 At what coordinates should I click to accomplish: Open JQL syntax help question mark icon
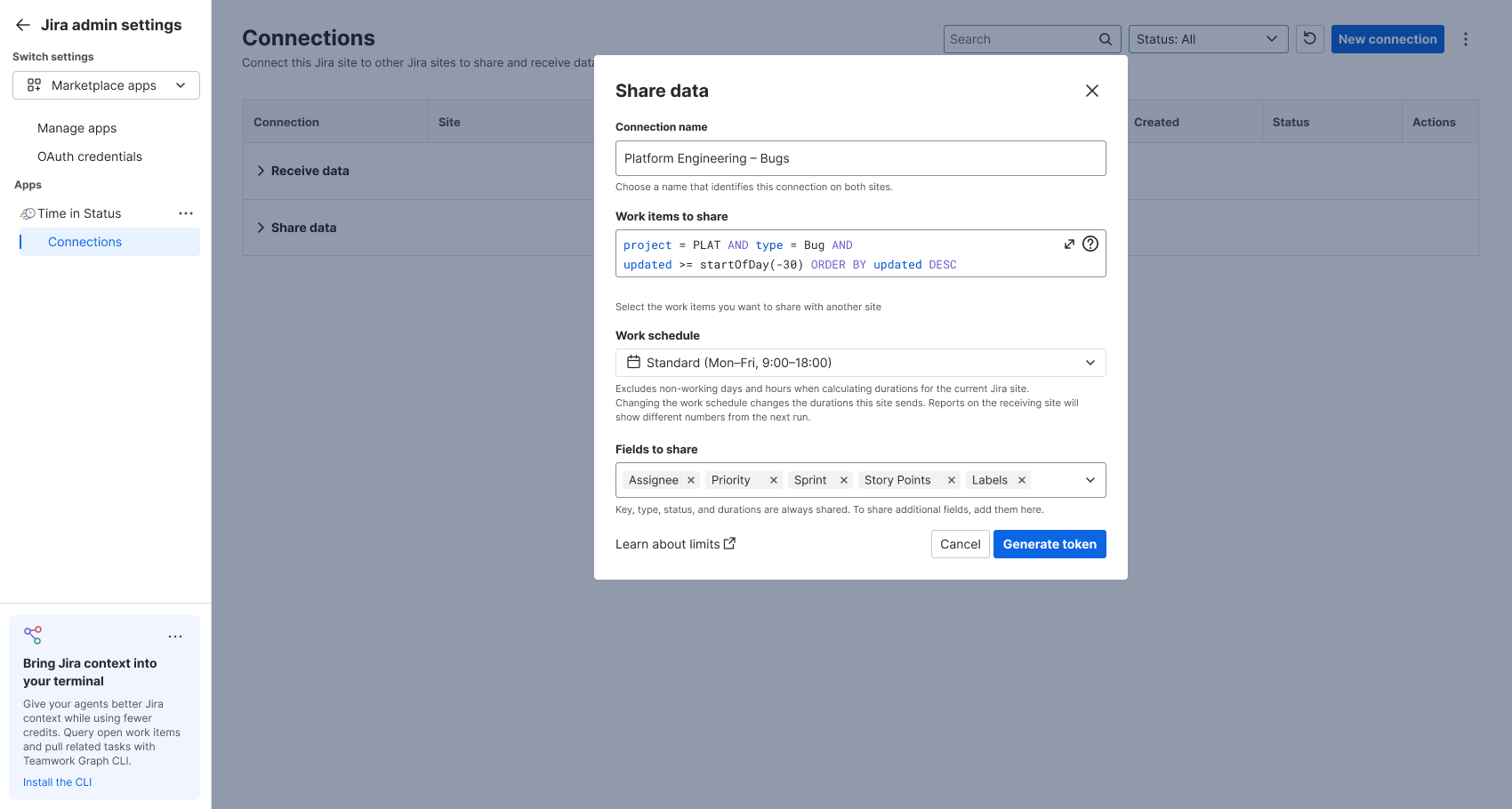(x=1090, y=244)
